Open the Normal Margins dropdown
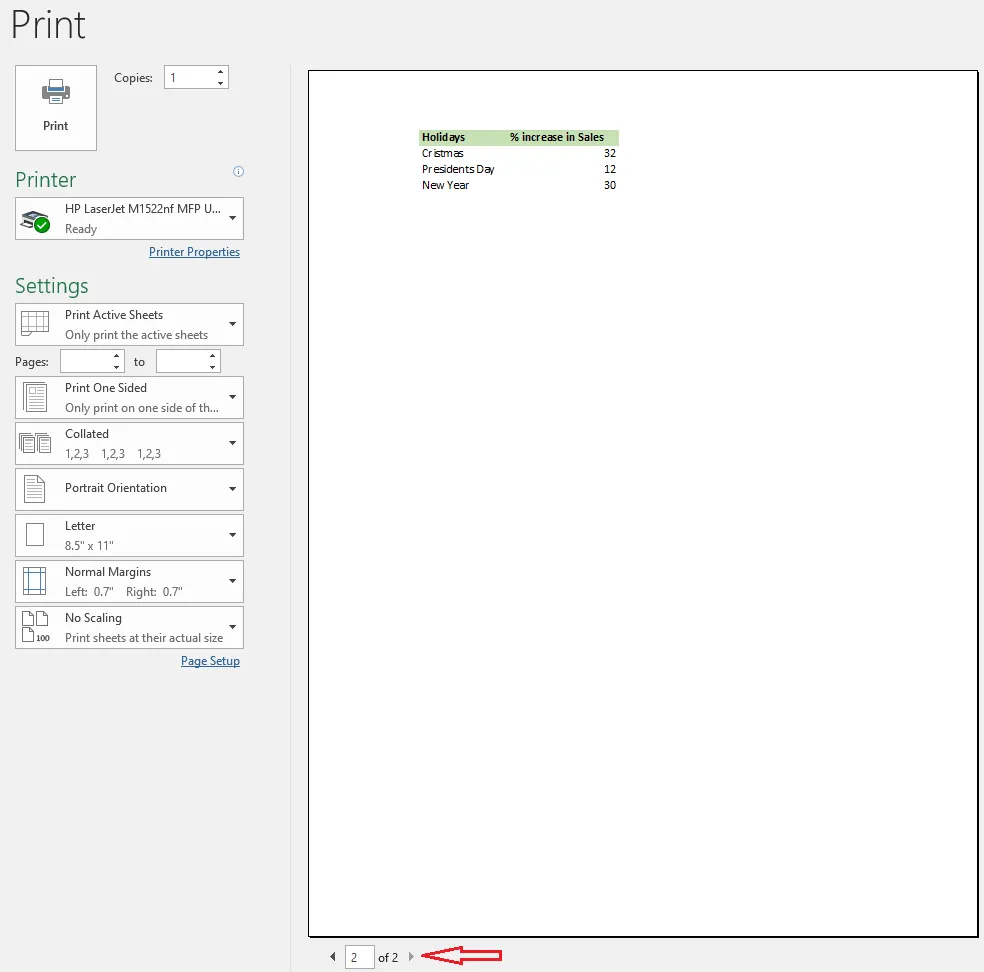This screenshot has height=972, width=984. 129,581
